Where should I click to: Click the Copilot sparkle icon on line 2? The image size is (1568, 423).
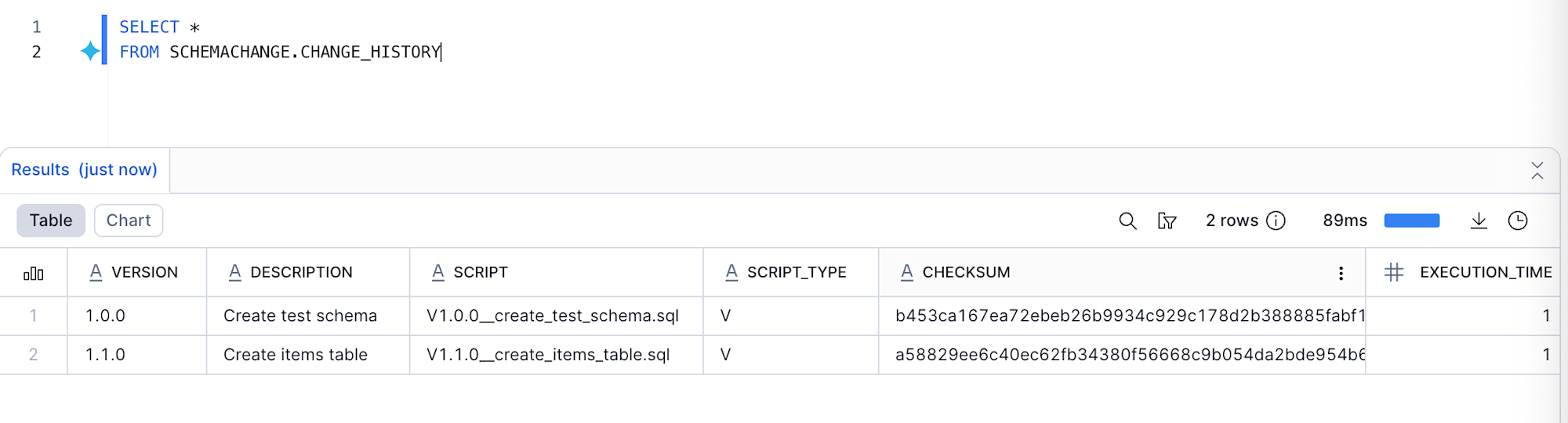[x=90, y=52]
